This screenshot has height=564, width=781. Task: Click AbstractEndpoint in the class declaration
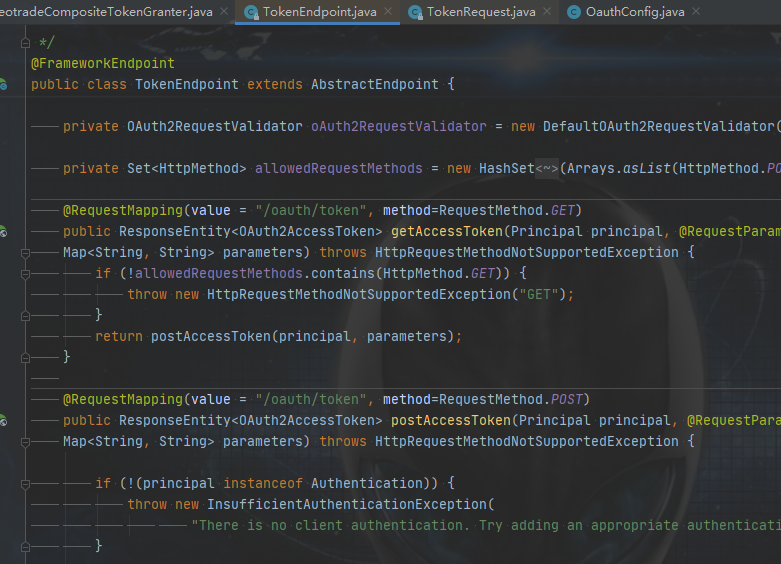375,84
